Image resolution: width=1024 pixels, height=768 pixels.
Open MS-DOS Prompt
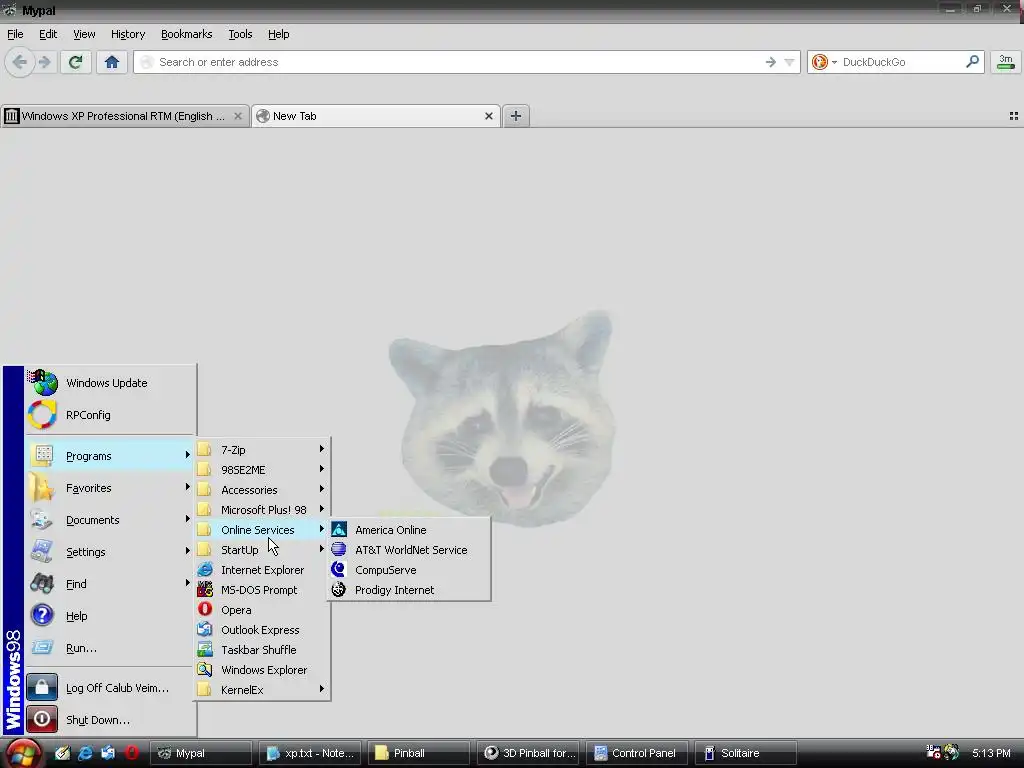pyautogui.click(x=262, y=590)
